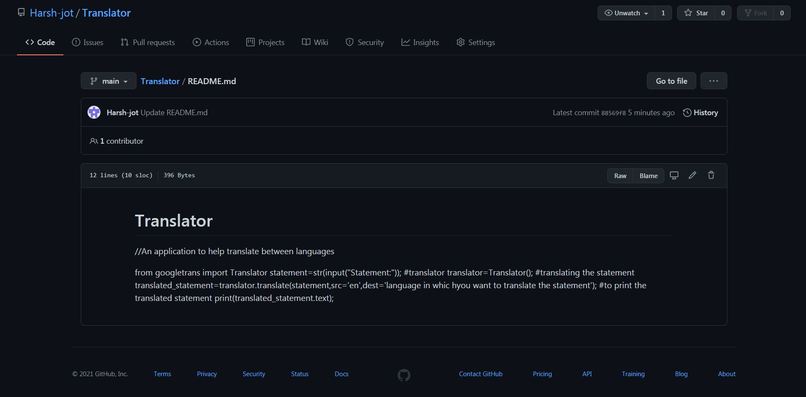Open the Wiki tab
Viewport: 806px width, 397px height.
pyautogui.click(x=315, y=43)
